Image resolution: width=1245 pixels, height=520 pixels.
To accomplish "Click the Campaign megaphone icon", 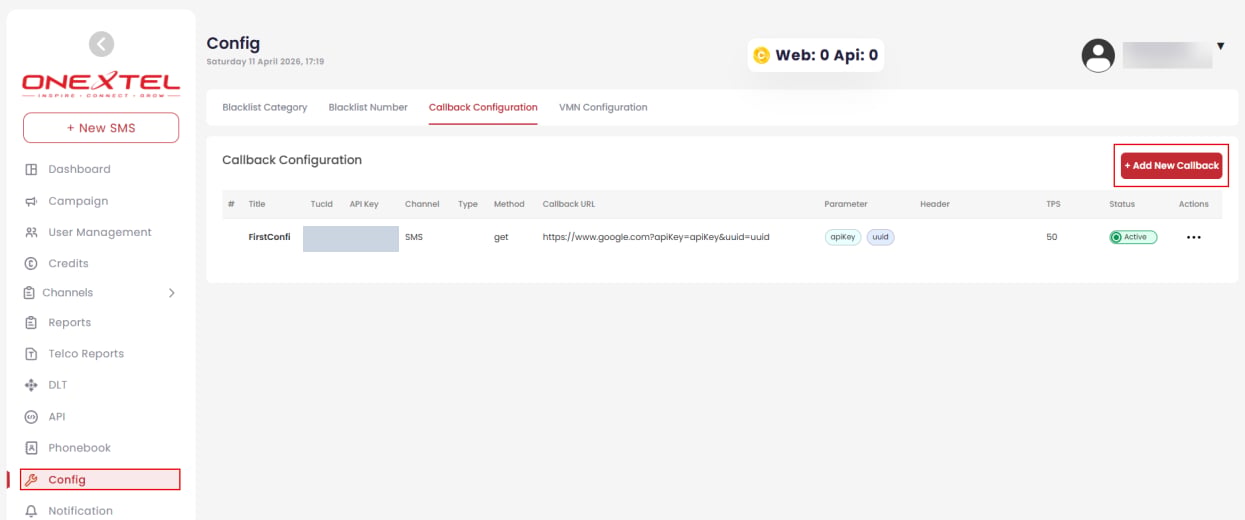I will coord(31,201).
